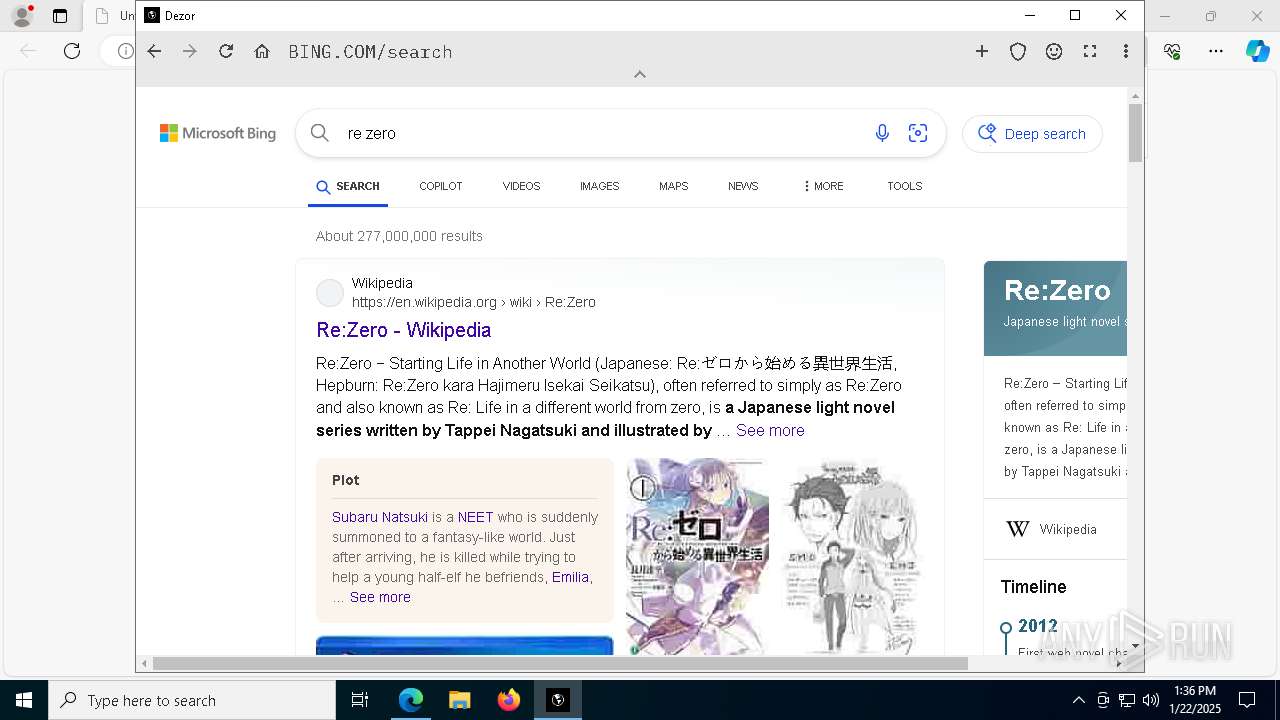Click the Plot card heading
1280x720 pixels.
tap(346, 480)
